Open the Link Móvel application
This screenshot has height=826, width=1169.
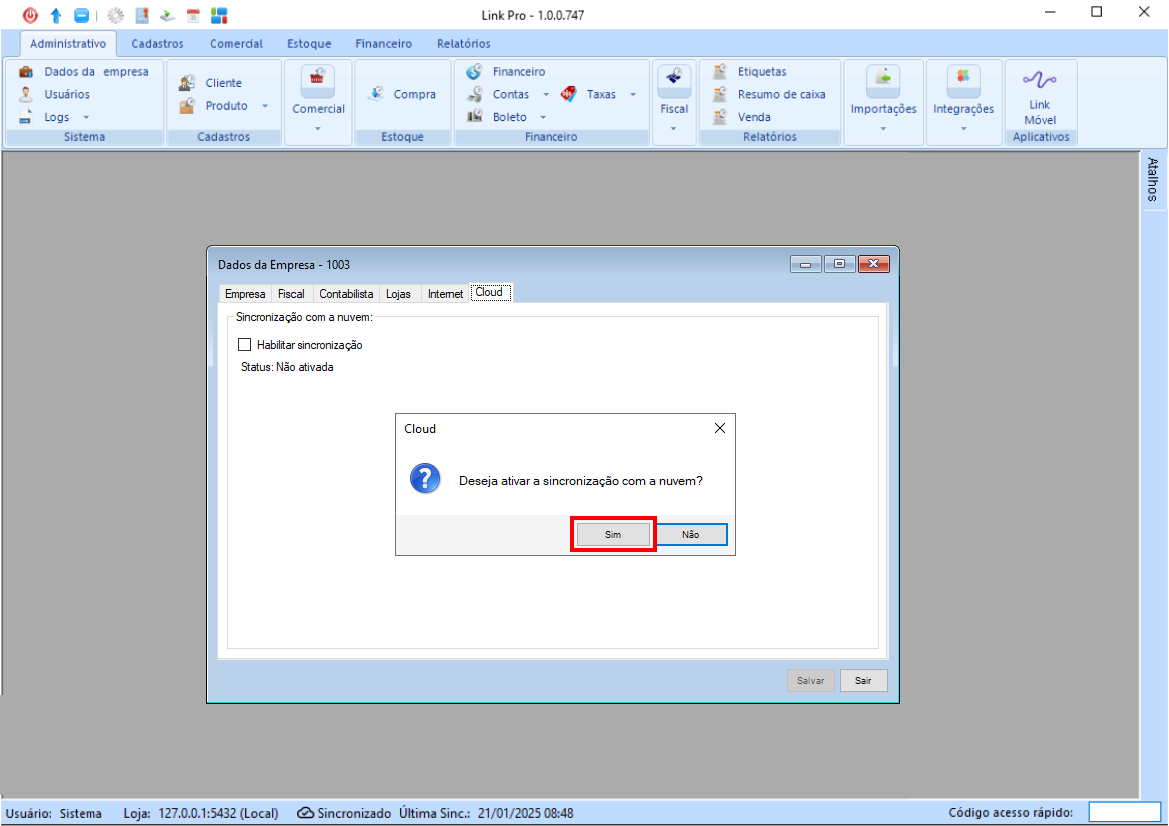[x=1040, y=96]
